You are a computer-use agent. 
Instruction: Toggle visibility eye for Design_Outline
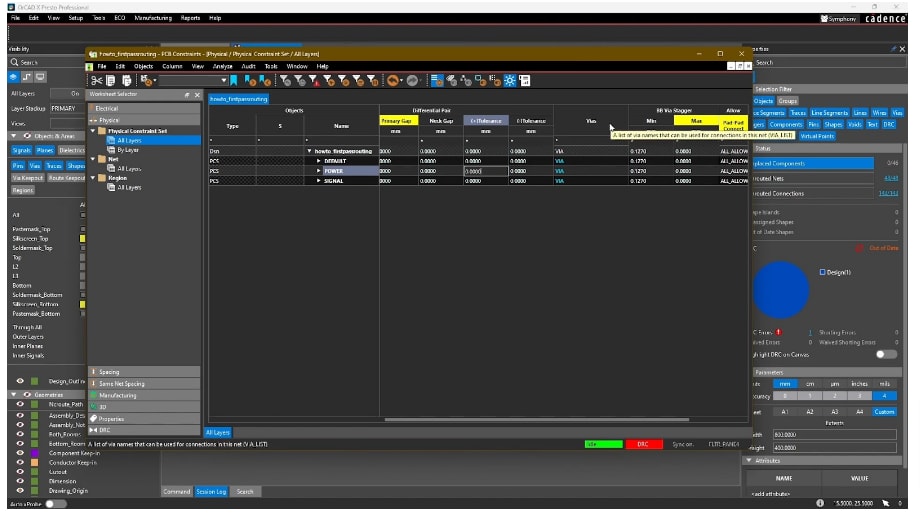[x=20, y=381]
